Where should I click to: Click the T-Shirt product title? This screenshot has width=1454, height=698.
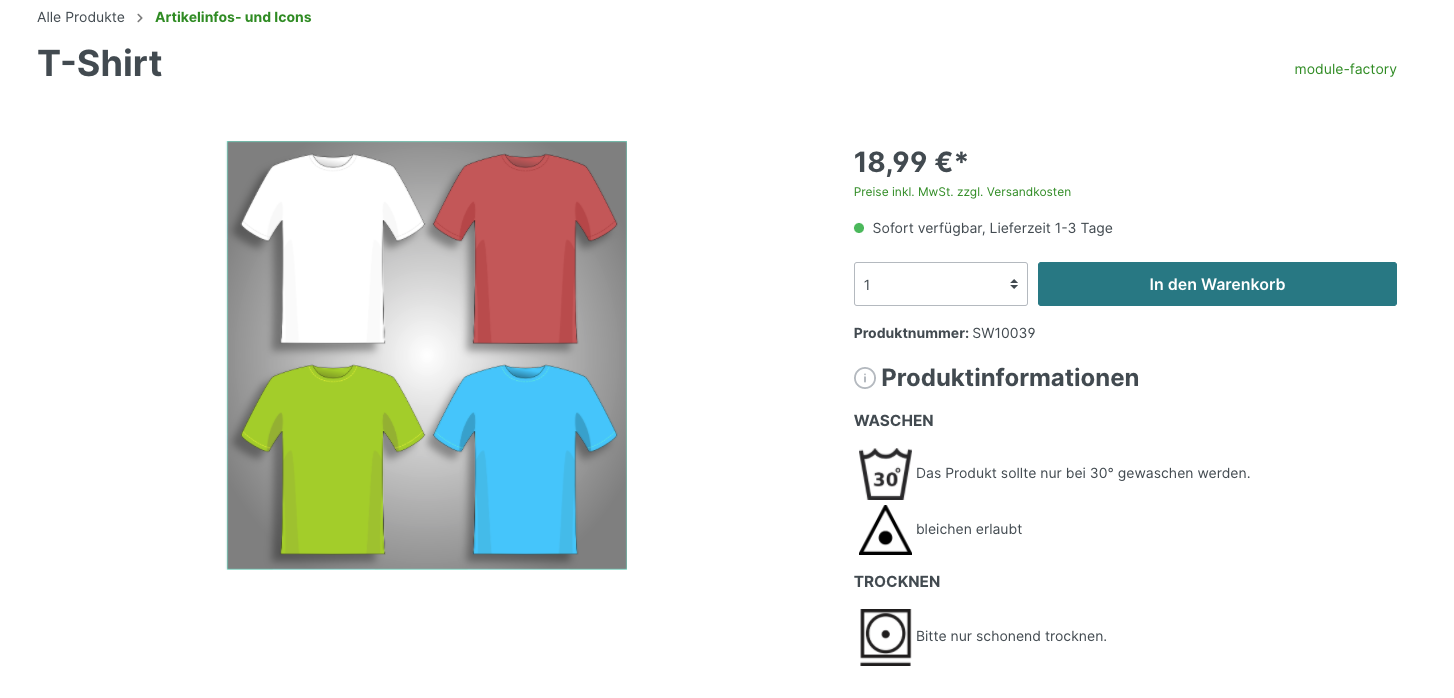[100, 63]
